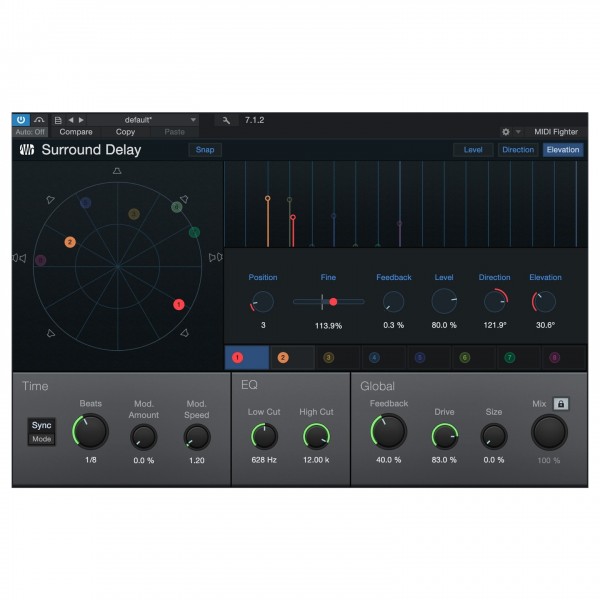This screenshot has height=600, width=600.
Task: Select tap 8 tab
Action: [x=564, y=357]
